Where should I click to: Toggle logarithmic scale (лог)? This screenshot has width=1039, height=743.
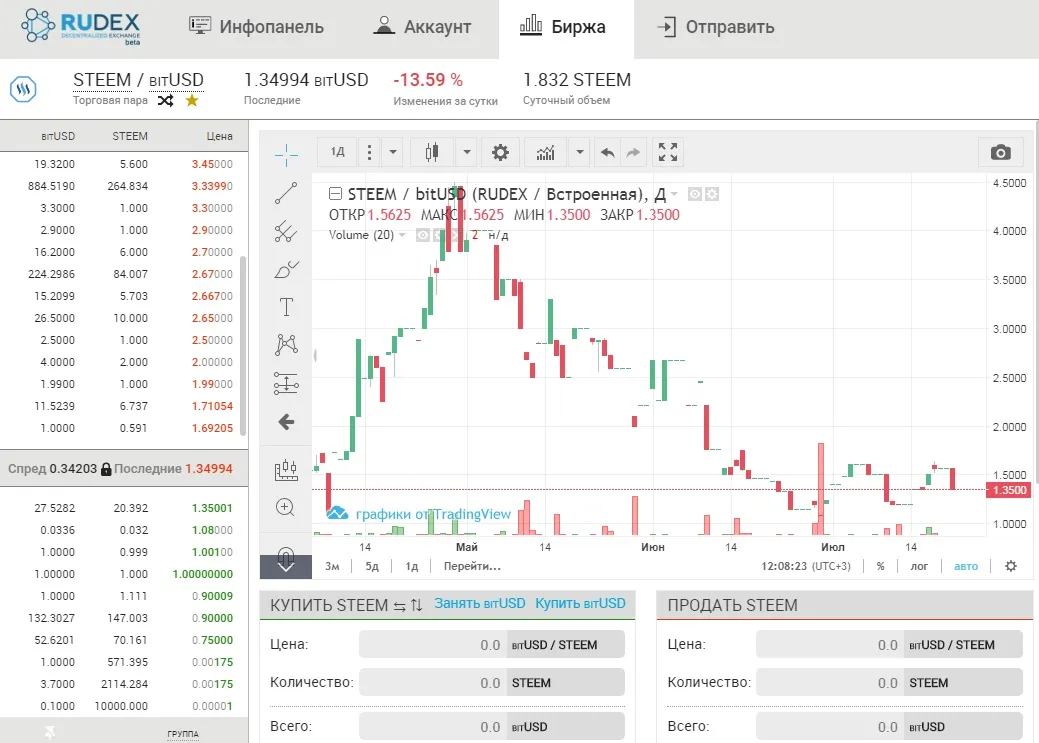tap(919, 566)
